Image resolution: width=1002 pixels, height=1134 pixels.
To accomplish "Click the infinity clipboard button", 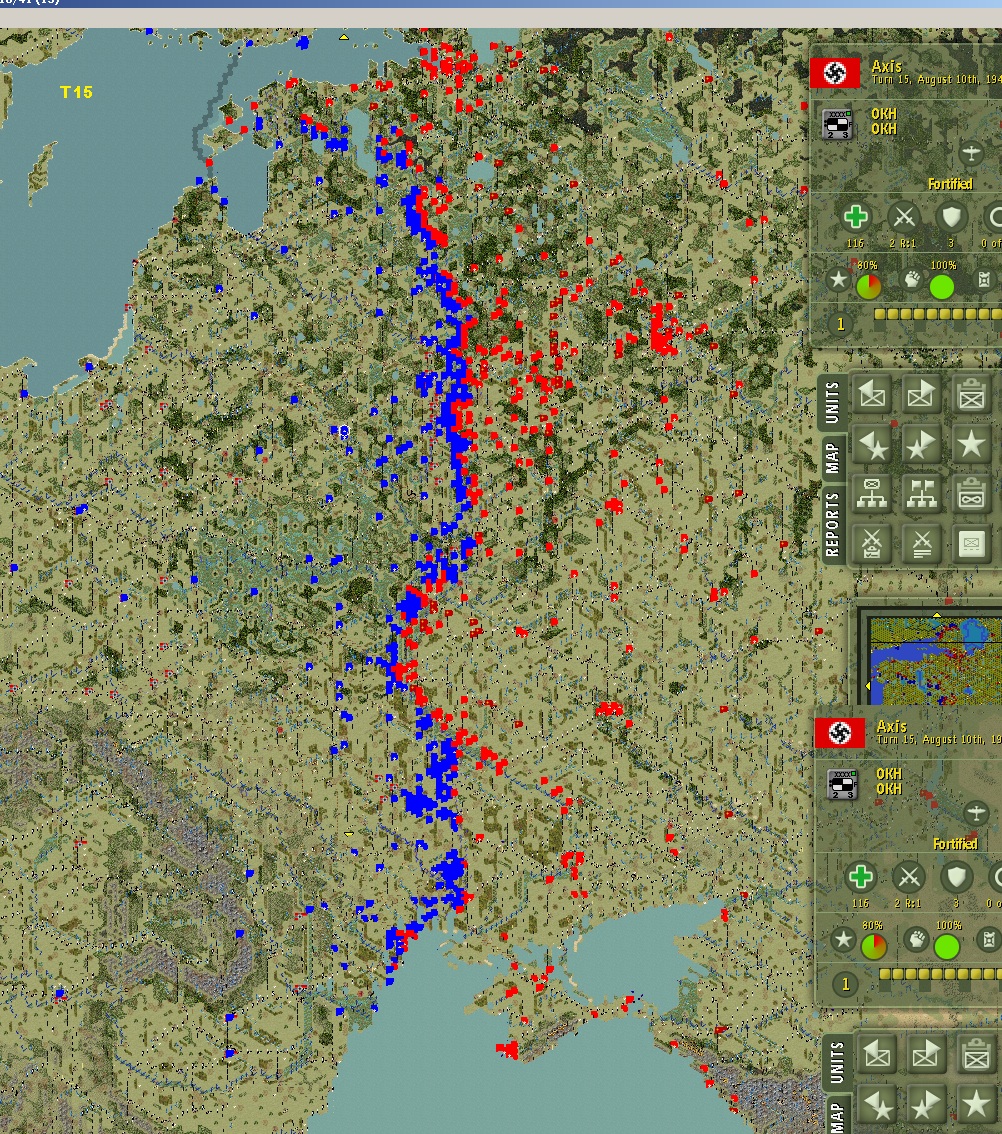I will [971, 493].
